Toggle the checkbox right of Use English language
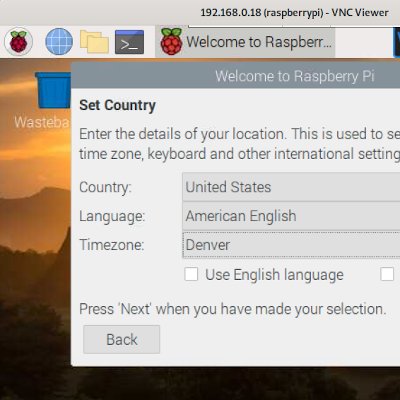Image resolution: width=400 pixels, height=400 pixels. point(387,275)
